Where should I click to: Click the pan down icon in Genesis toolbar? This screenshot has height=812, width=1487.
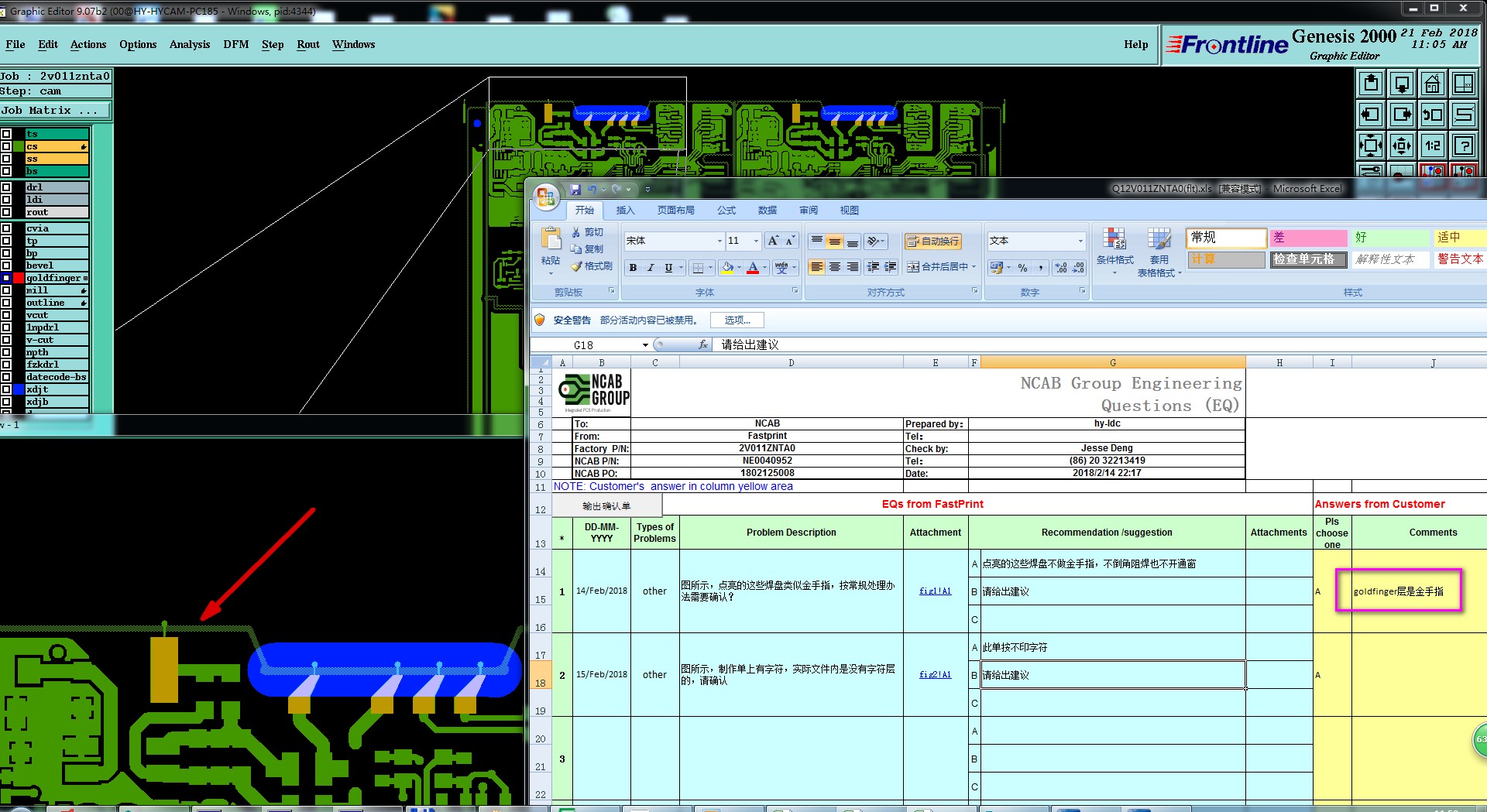pyautogui.click(x=1401, y=84)
